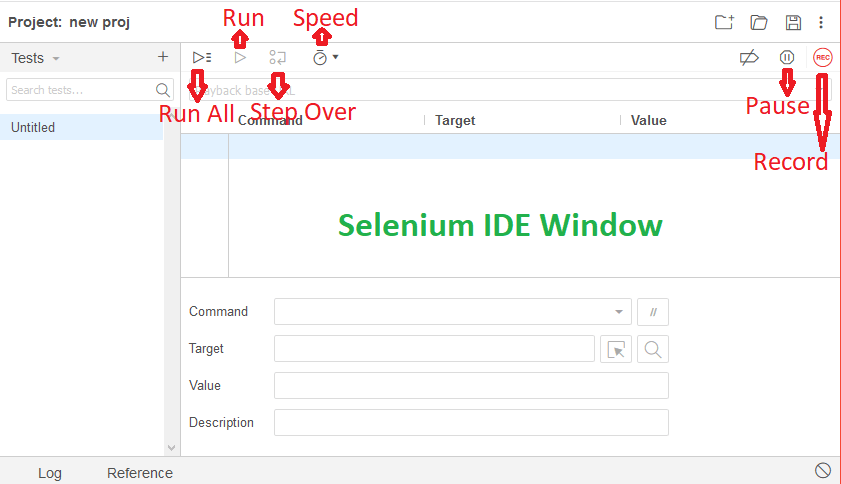
Task: Toggle the enable/disable command comment button
Action: 653,312
